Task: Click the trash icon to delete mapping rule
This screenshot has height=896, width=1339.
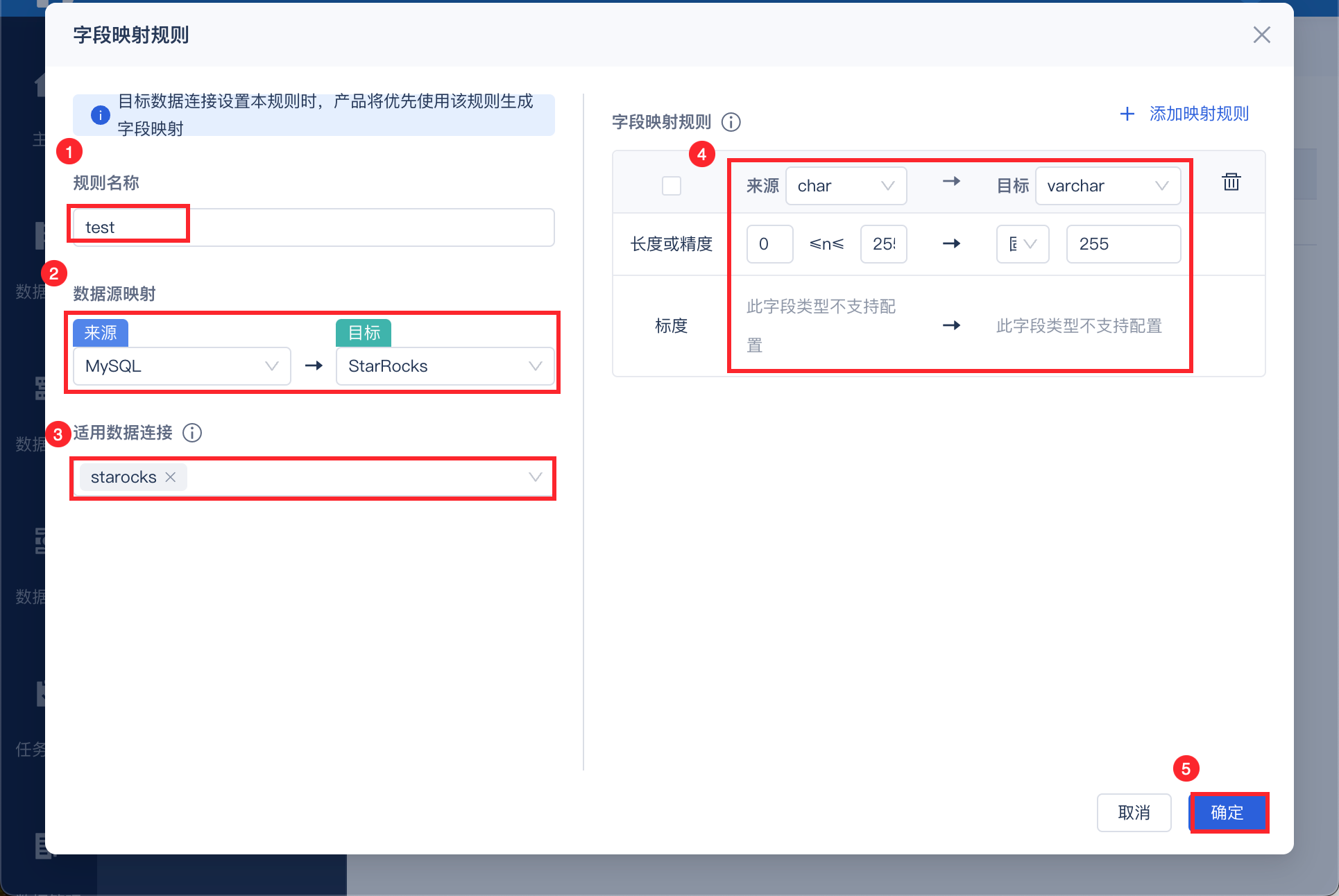Action: [x=1231, y=182]
